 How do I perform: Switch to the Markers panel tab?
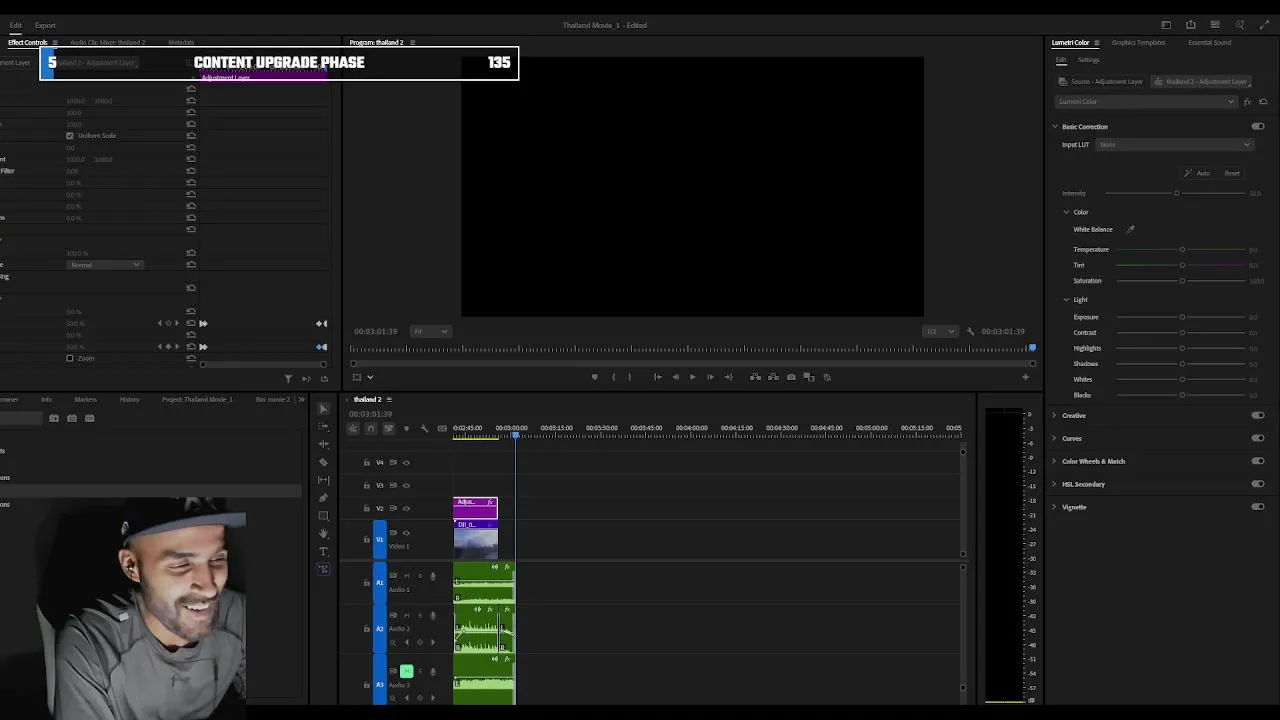click(x=85, y=400)
